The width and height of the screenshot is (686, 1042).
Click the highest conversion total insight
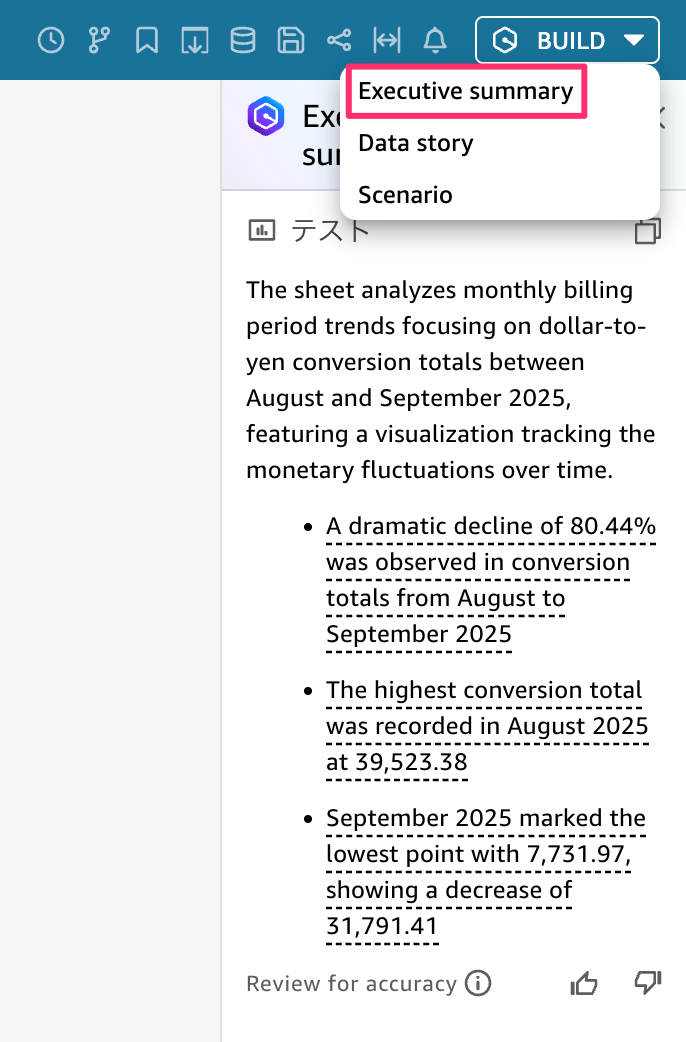[x=487, y=726]
